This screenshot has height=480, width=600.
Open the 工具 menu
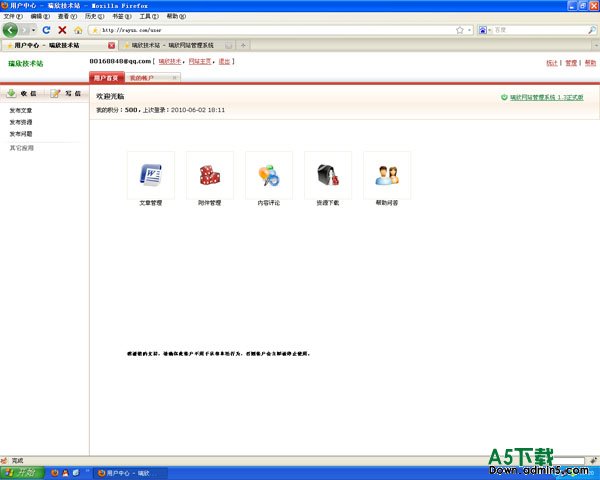[149, 16]
